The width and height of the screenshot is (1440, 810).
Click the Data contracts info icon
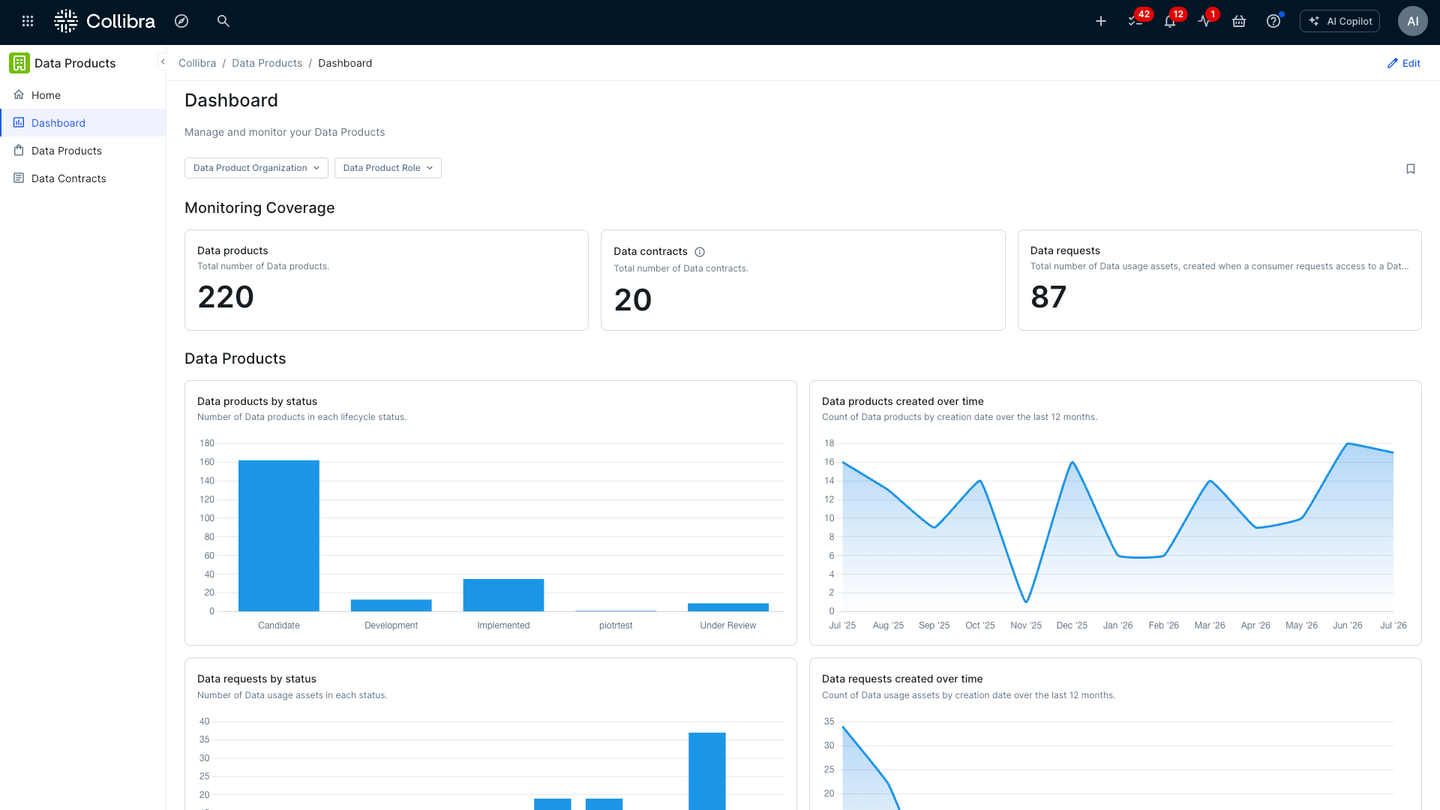[x=700, y=252]
